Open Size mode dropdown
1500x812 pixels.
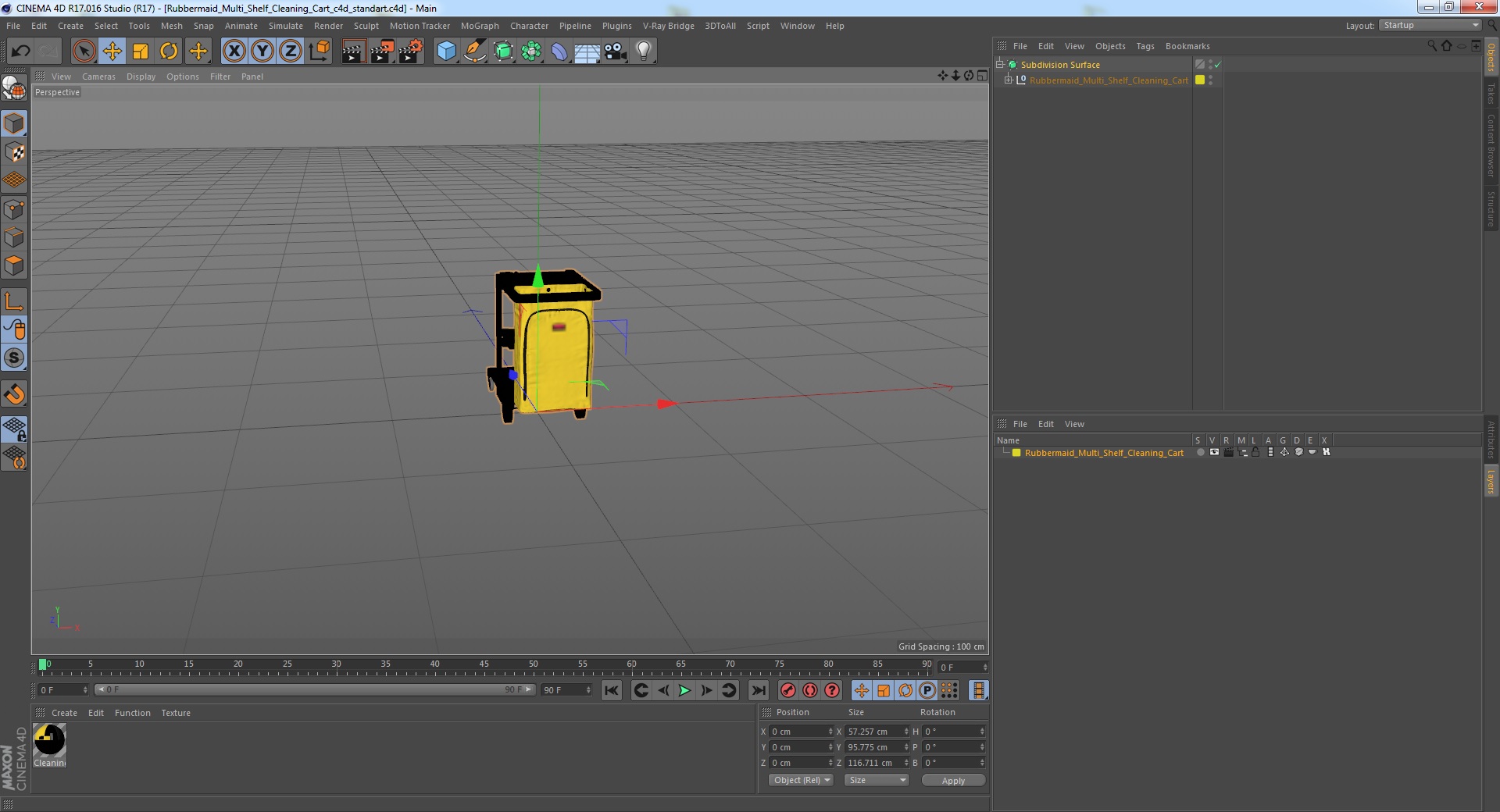pyautogui.click(x=877, y=780)
